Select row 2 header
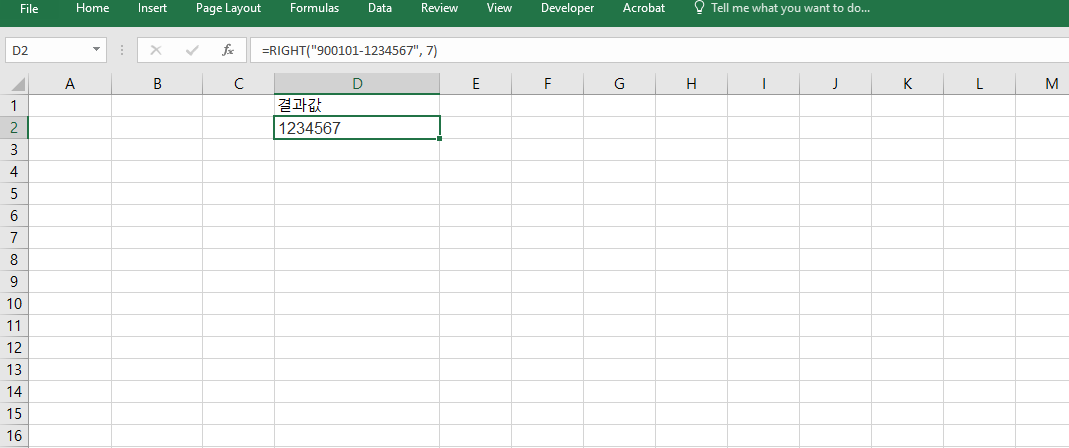Viewport: 1069px width, 448px height. [14, 128]
